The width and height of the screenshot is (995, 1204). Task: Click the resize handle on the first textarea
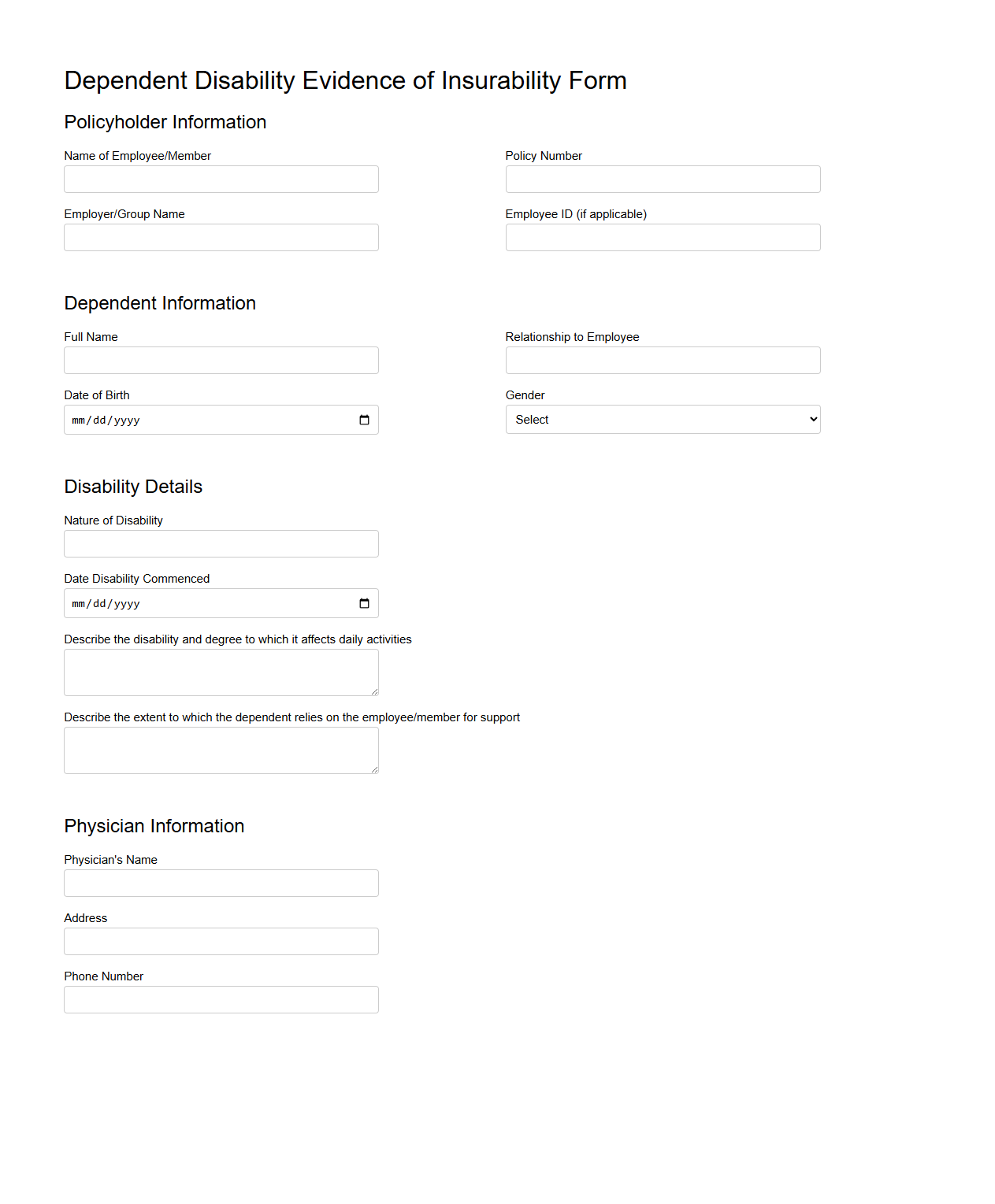coord(374,691)
